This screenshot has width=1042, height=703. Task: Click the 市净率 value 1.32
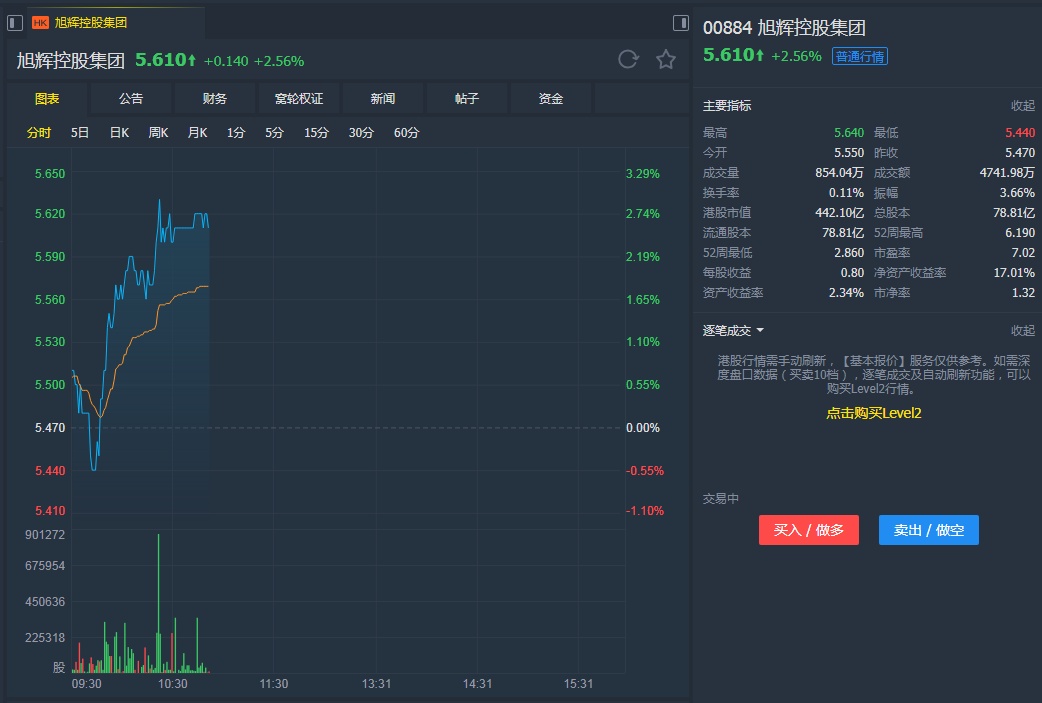[1023, 292]
